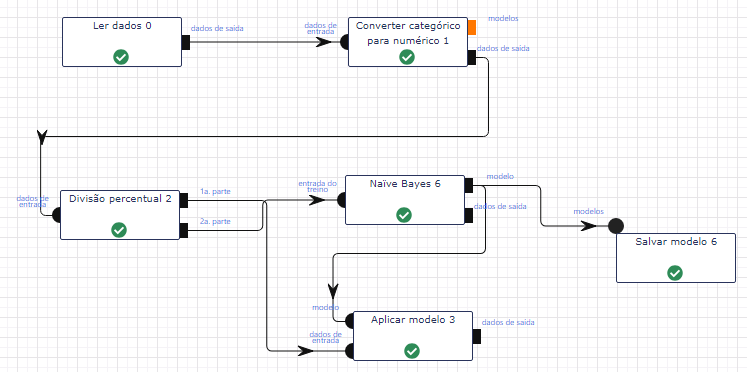Click 'dados de entrada' label left of Divisão percentual

(32, 201)
